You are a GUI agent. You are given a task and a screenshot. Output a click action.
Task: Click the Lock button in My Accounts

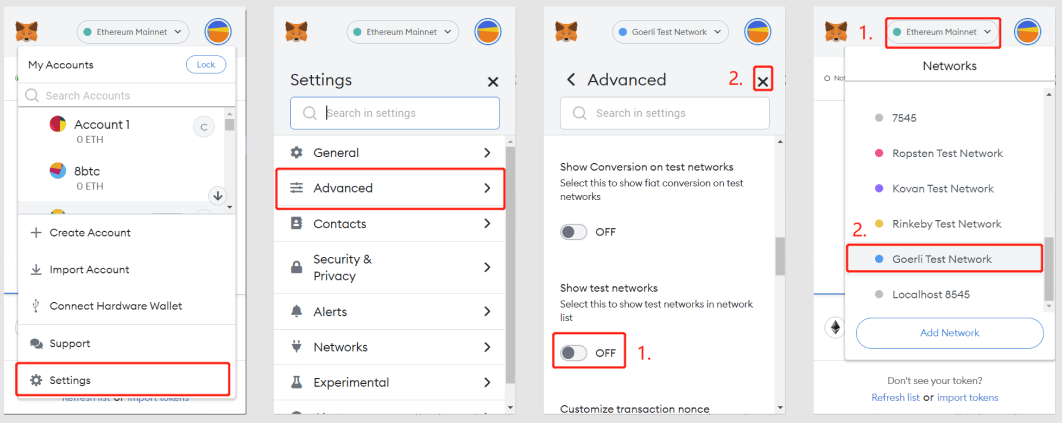click(x=206, y=65)
